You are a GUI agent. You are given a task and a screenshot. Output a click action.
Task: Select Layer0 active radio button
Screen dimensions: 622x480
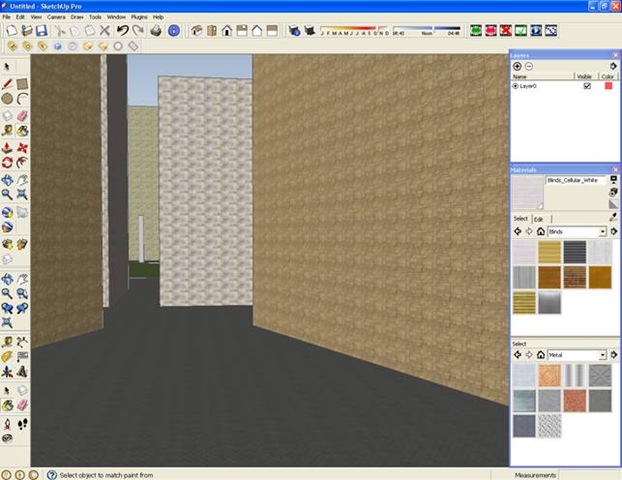515,86
